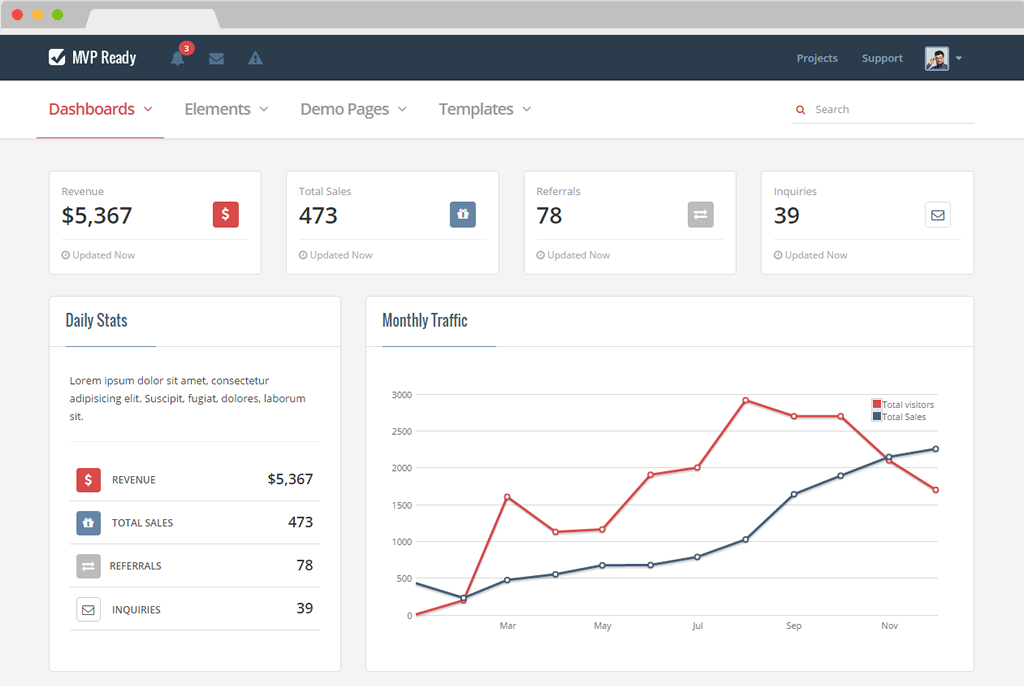The width and height of the screenshot is (1024, 686).
Task: Click the envelope icon in Inquiries card
Action: tap(938, 215)
